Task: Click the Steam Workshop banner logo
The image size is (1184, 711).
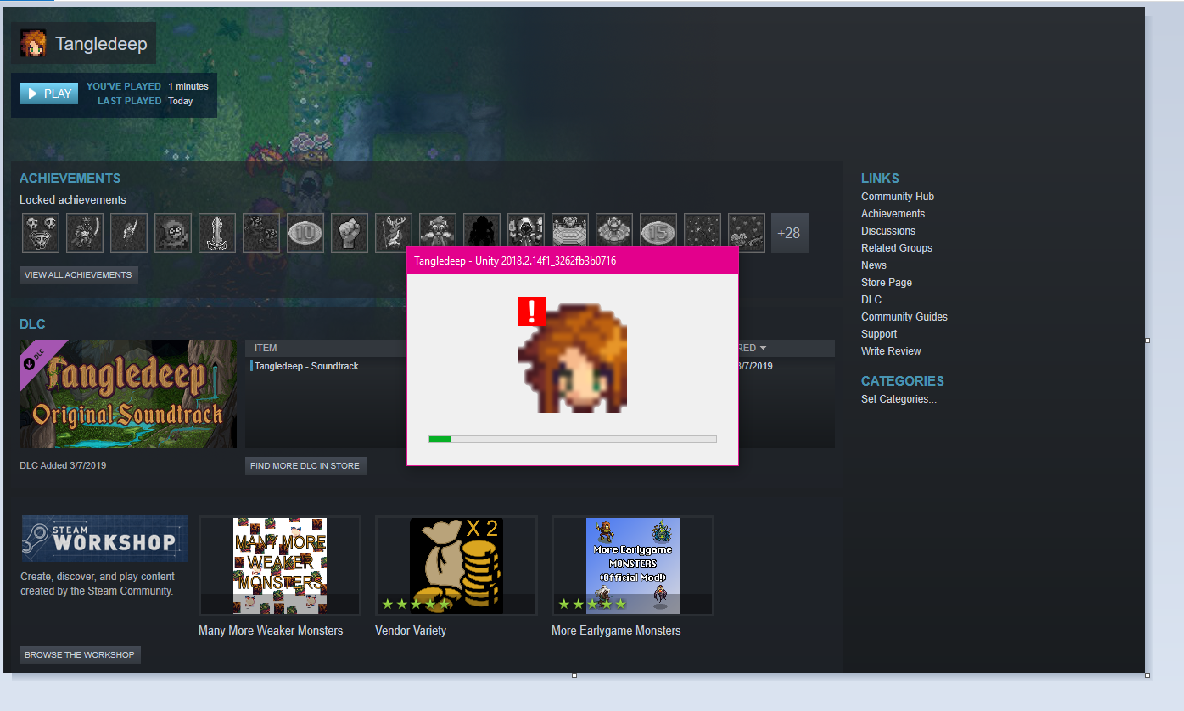Action: coord(104,538)
